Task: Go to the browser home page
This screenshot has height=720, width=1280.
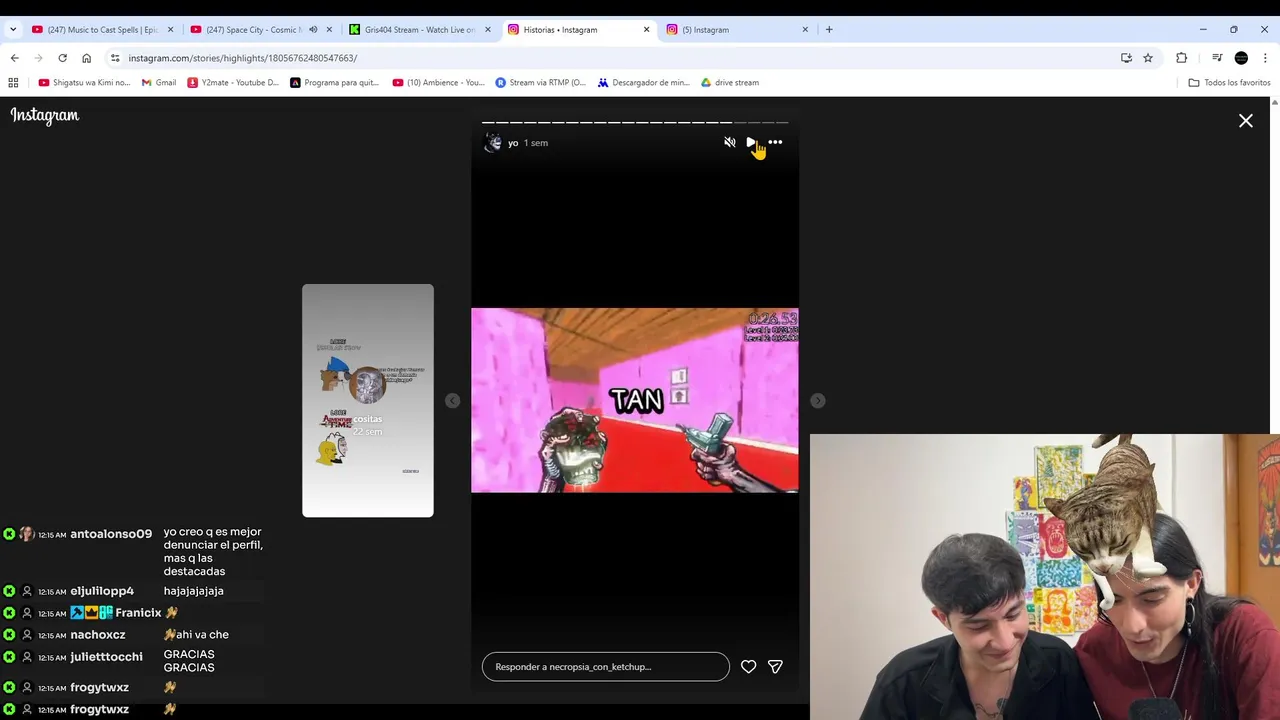Action: (x=86, y=58)
